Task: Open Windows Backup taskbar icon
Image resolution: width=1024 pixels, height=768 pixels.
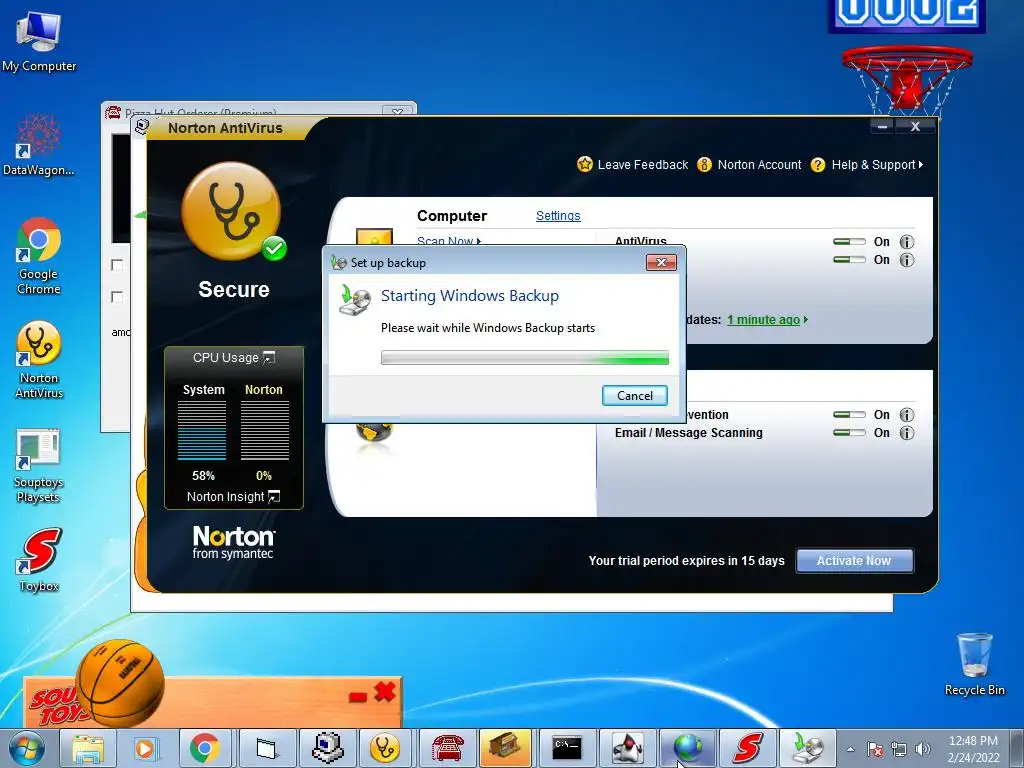Action: click(x=808, y=748)
